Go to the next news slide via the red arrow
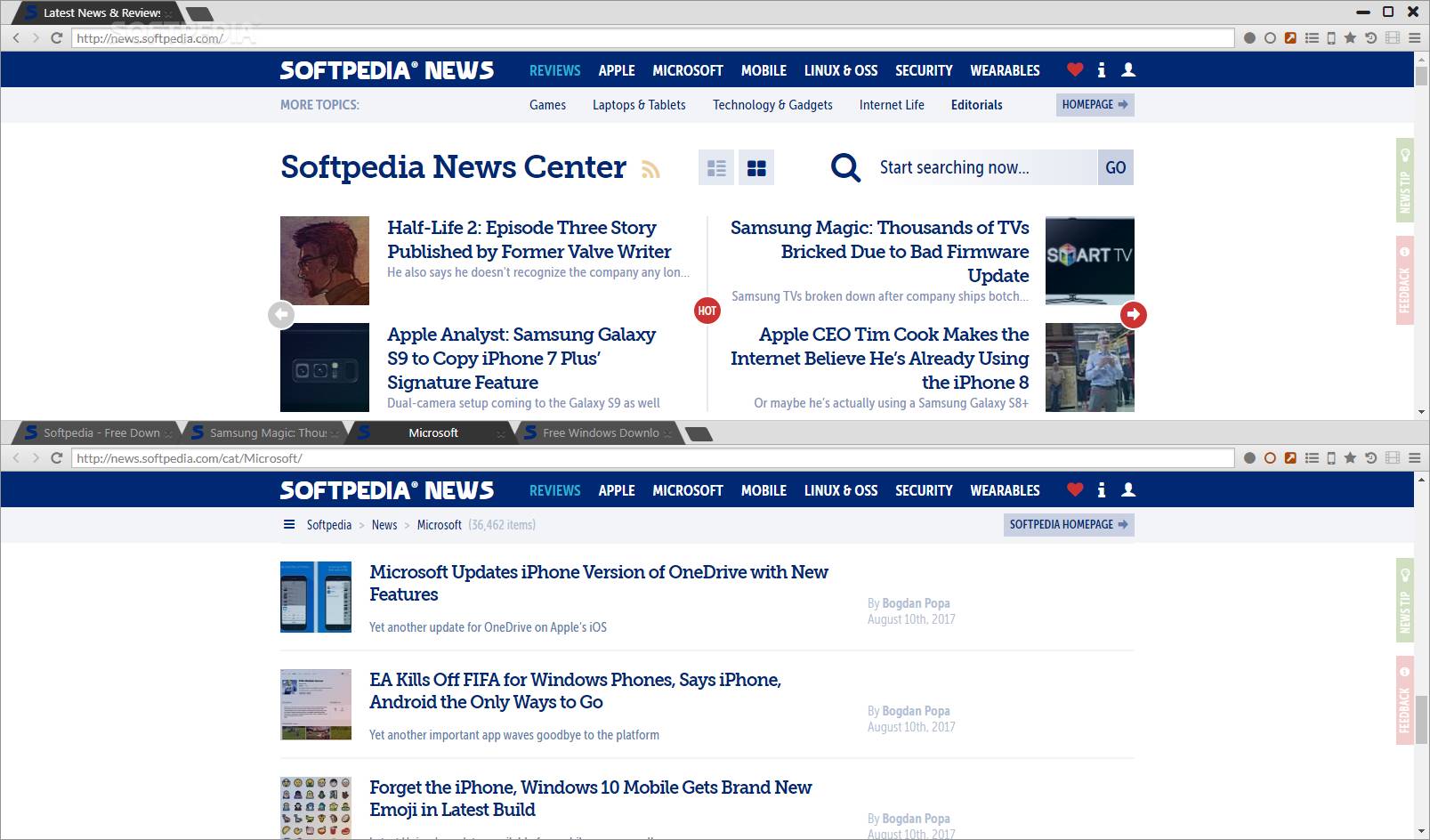Image resolution: width=1430 pixels, height=840 pixels. click(1133, 314)
